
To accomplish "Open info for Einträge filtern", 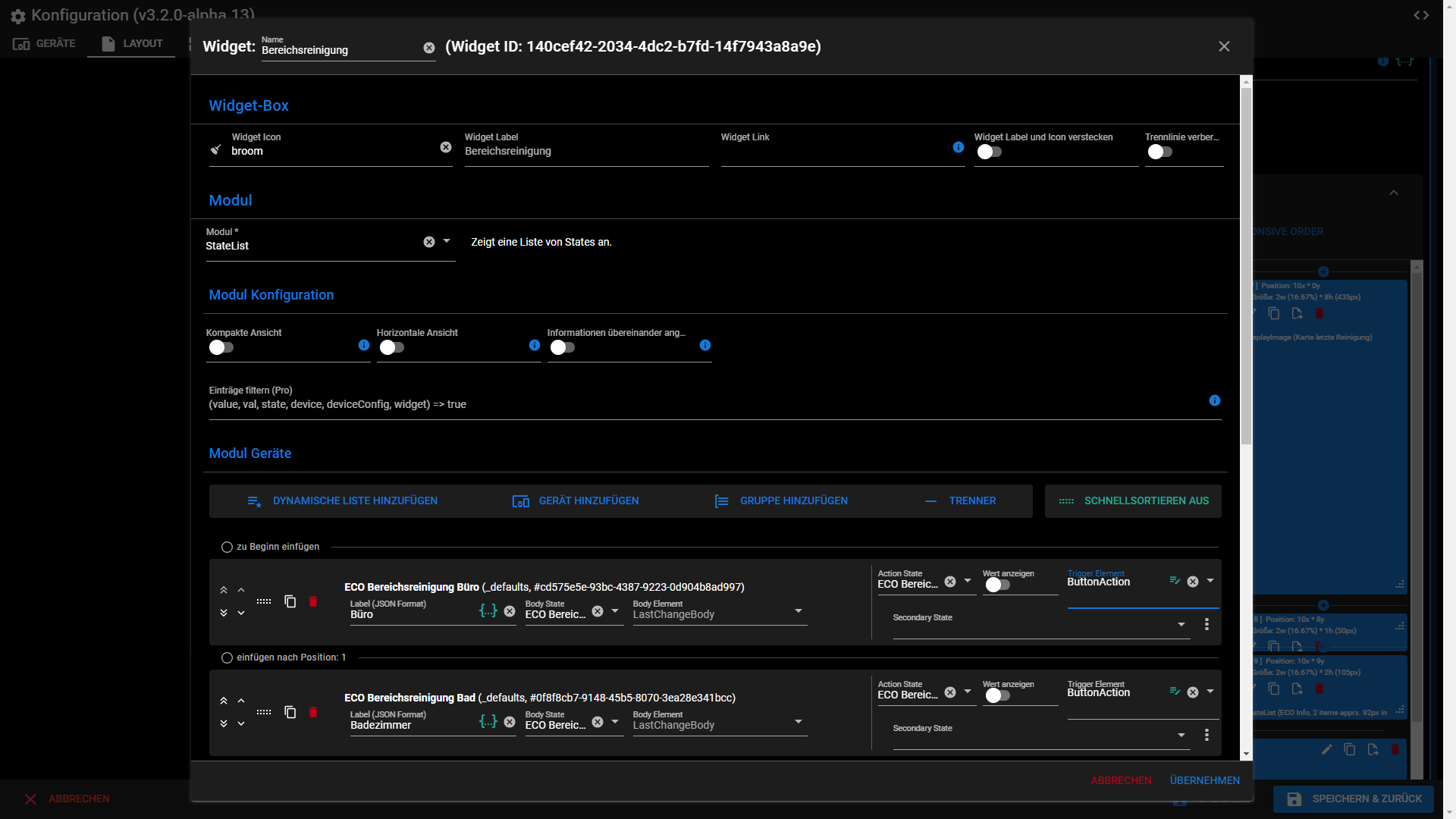I will click(x=1215, y=400).
